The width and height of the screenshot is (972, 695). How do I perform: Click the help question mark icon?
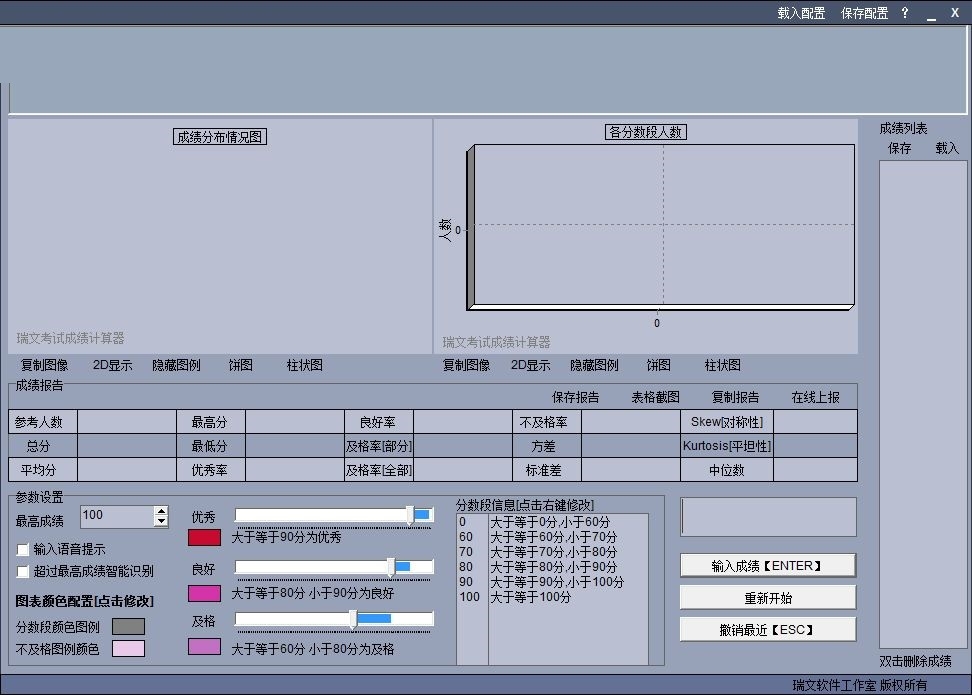pyautogui.click(x=905, y=13)
